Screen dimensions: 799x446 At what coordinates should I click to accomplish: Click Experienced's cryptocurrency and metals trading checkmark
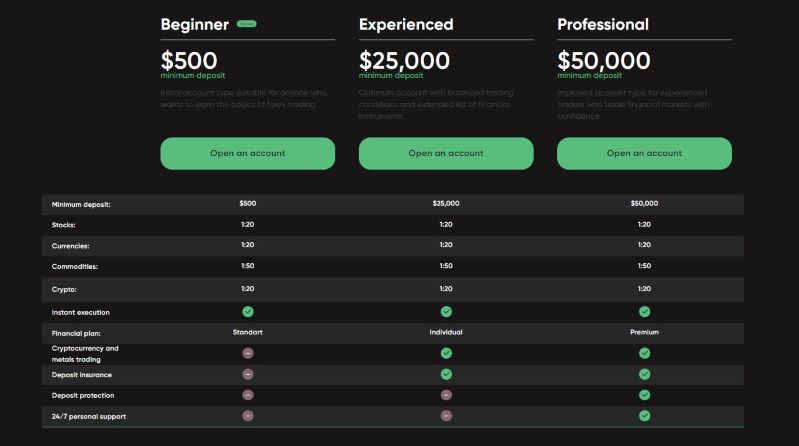click(446, 353)
